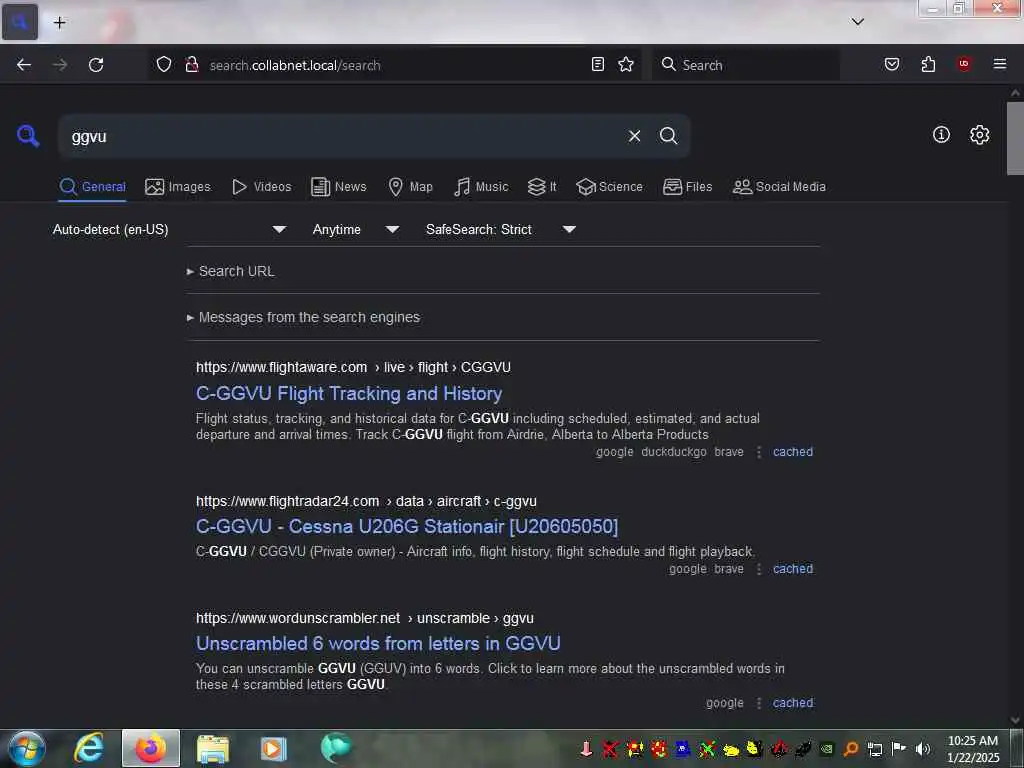Image resolution: width=1024 pixels, height=768 pixels.
Task: Click the address bar URL
Action: 295,65
